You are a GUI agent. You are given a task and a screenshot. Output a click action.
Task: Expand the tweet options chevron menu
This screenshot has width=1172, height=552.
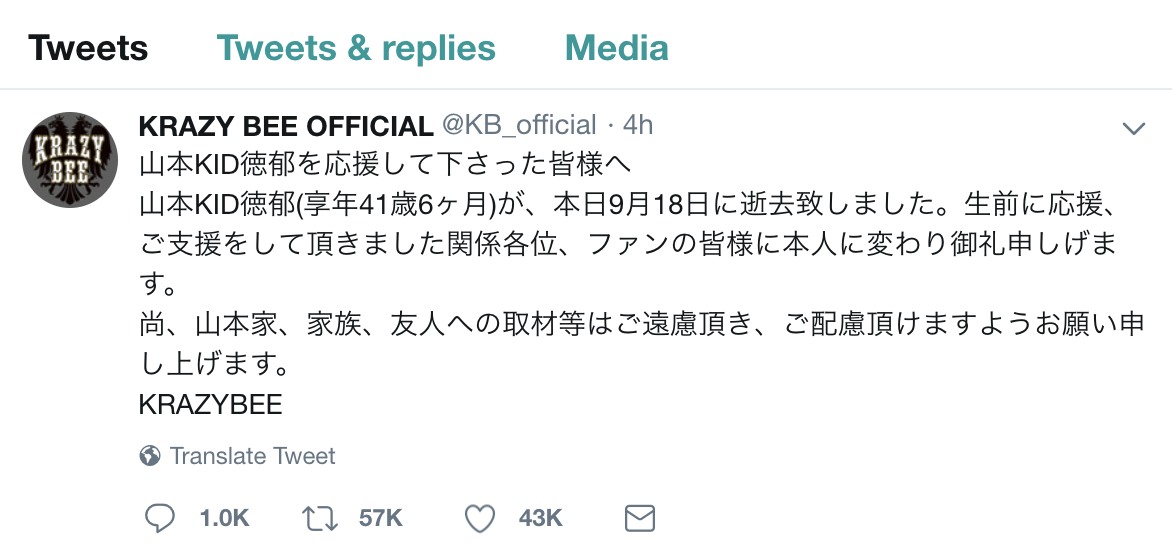click(x=1133, y=128)
